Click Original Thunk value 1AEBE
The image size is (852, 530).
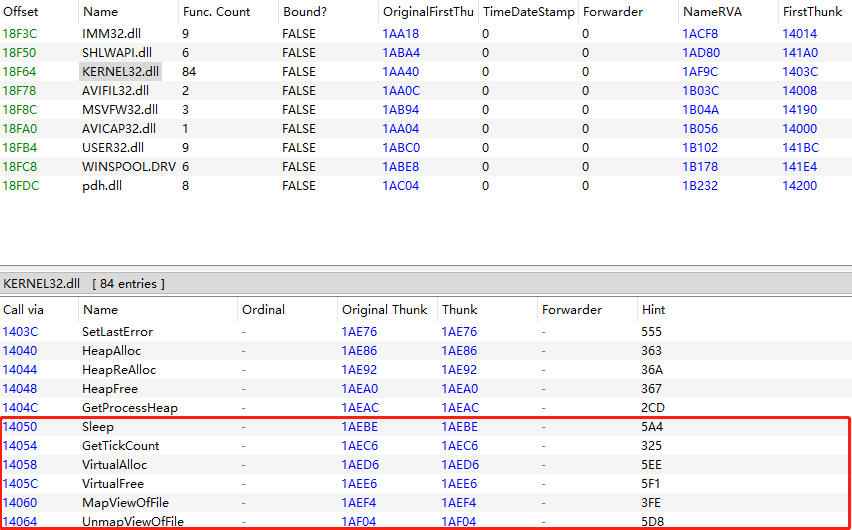[359, 427]
